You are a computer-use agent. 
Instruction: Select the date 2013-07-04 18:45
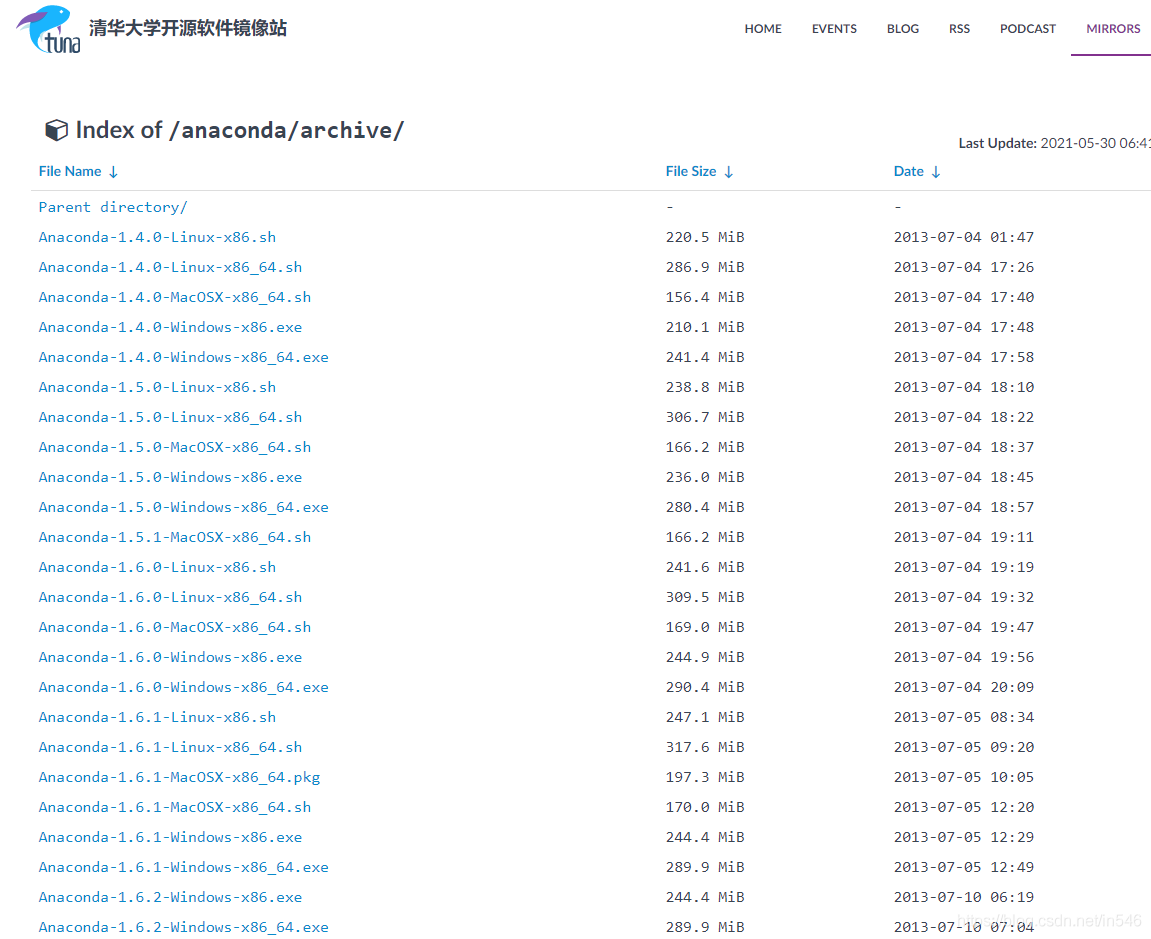coord(964,477)
